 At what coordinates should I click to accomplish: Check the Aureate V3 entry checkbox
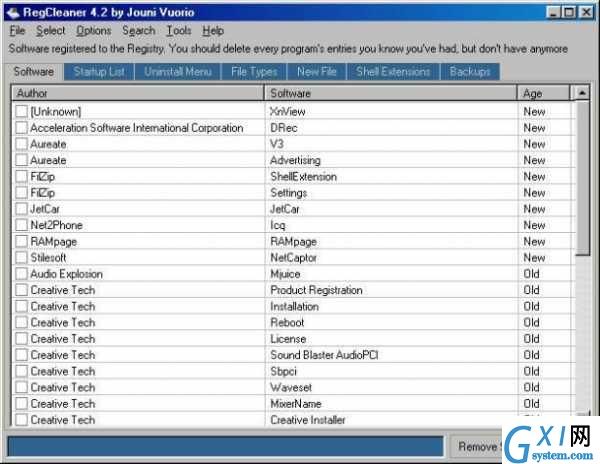point(21,144)
